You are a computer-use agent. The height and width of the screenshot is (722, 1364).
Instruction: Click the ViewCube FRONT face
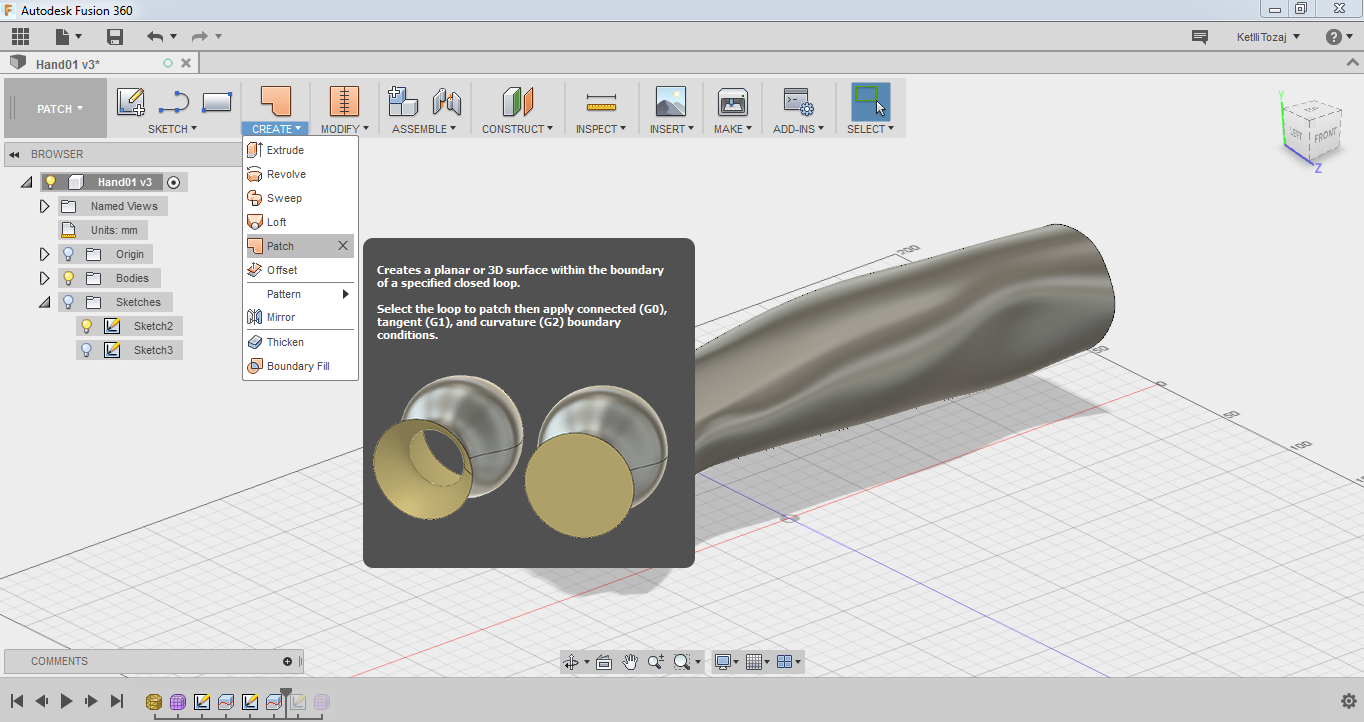pos(1325,135)
